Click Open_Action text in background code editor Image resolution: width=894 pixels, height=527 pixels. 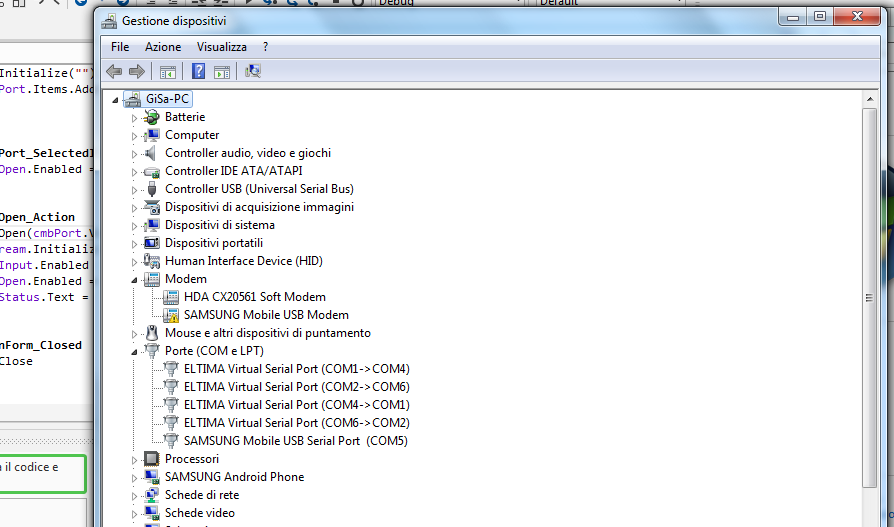(x=37, y=217)
